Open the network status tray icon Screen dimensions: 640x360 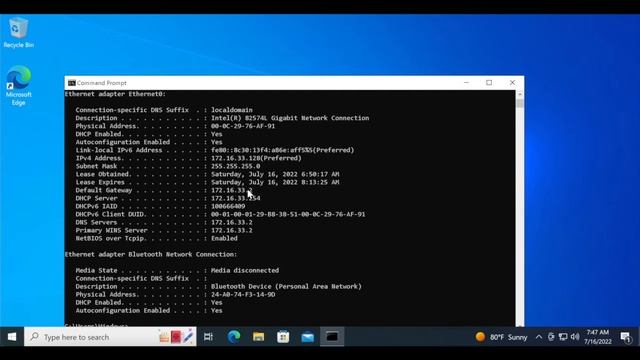click(x=563, y=337)
